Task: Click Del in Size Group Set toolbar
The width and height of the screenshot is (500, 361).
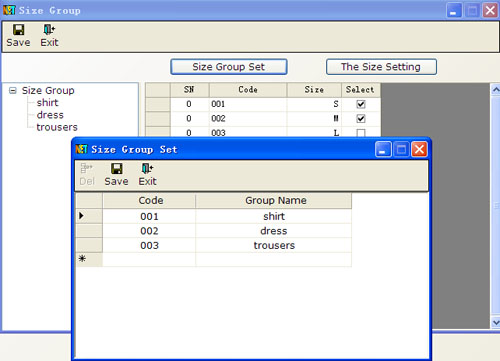Action: 87,175
